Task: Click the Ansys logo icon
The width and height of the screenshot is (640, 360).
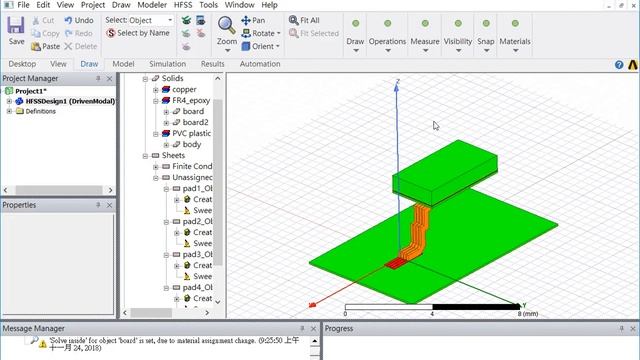Action: (633, 64)
